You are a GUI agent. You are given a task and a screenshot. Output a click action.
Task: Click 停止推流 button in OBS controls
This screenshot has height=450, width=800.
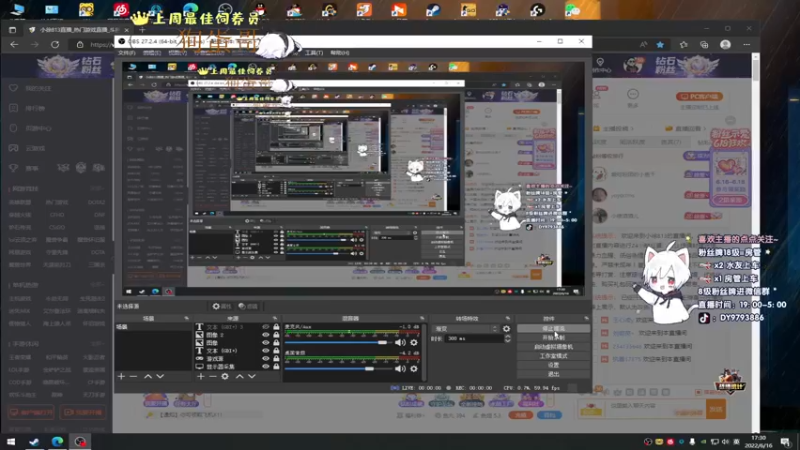pos(554,329)
